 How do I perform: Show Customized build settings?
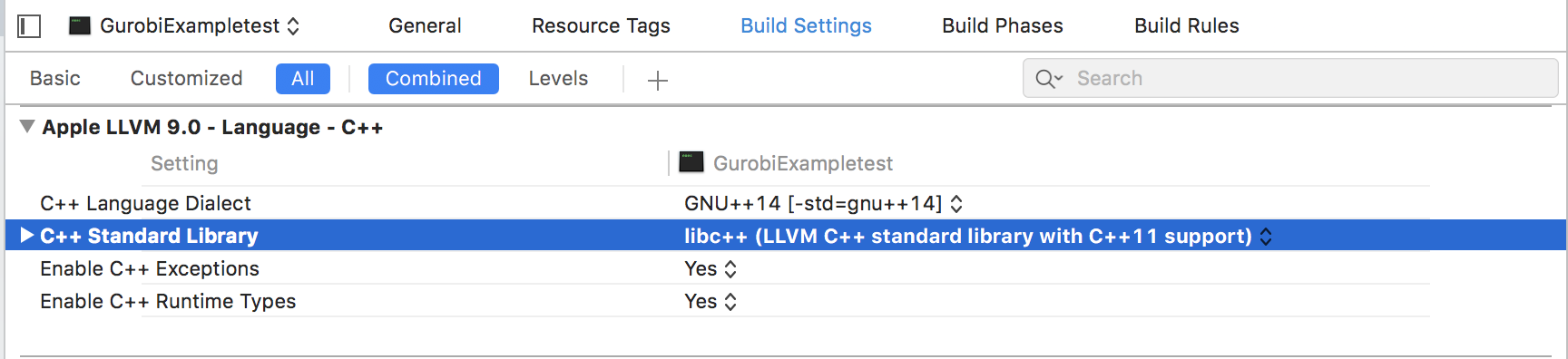tap(186, 79)
